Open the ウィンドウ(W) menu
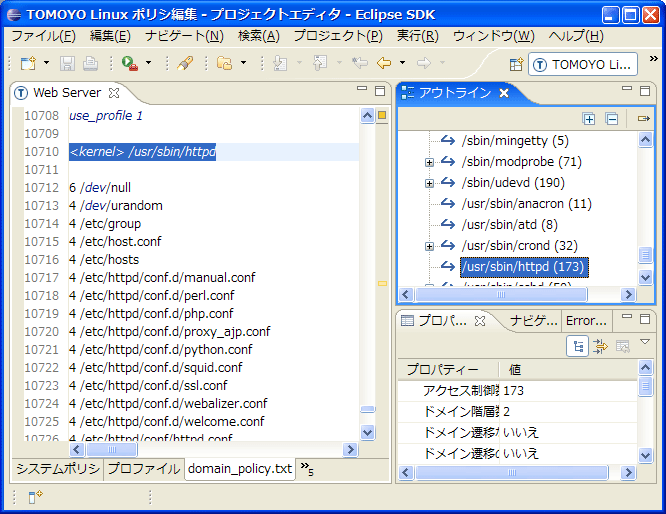 tap(494, 36)
